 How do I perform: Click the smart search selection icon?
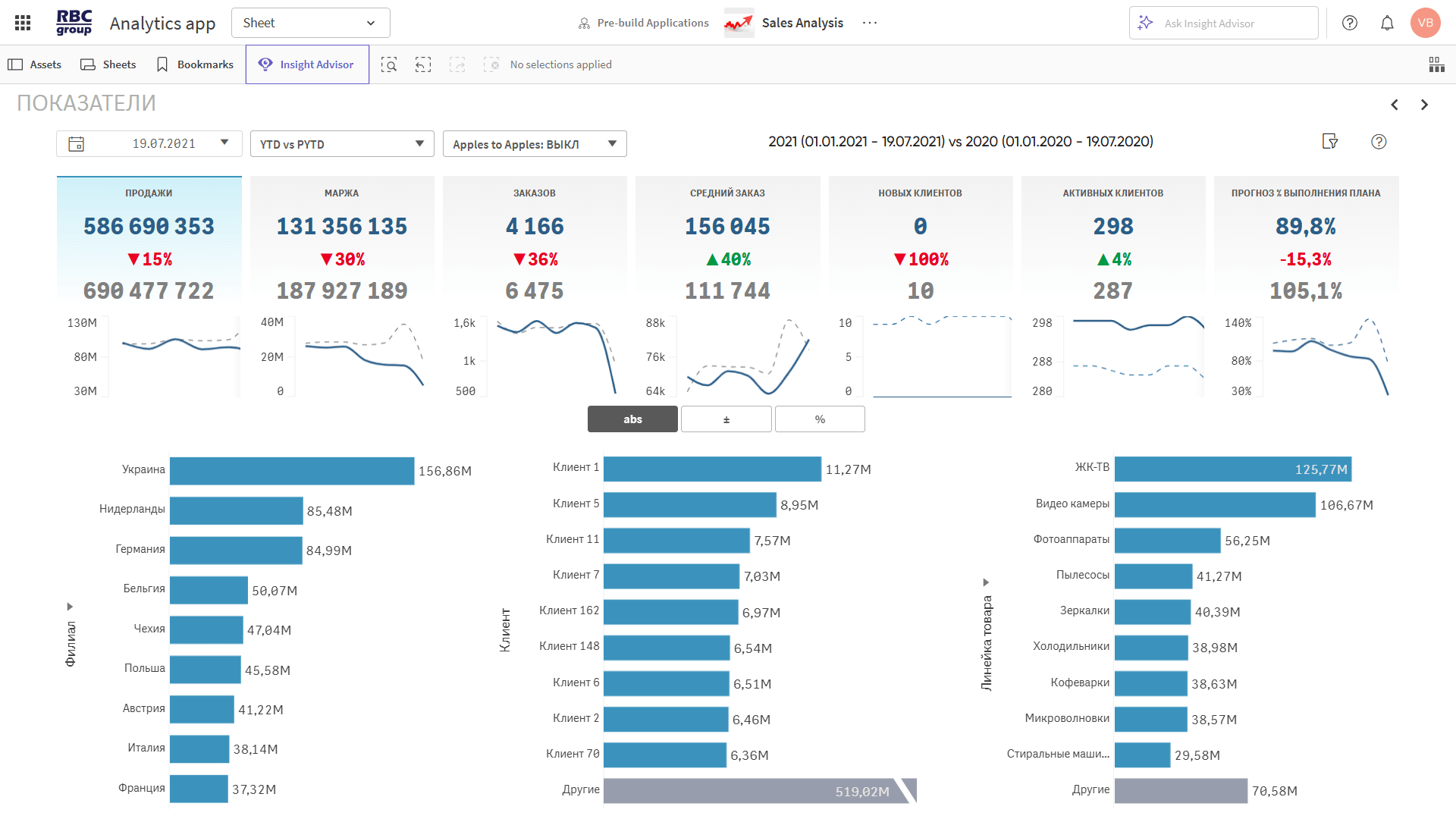389,64
